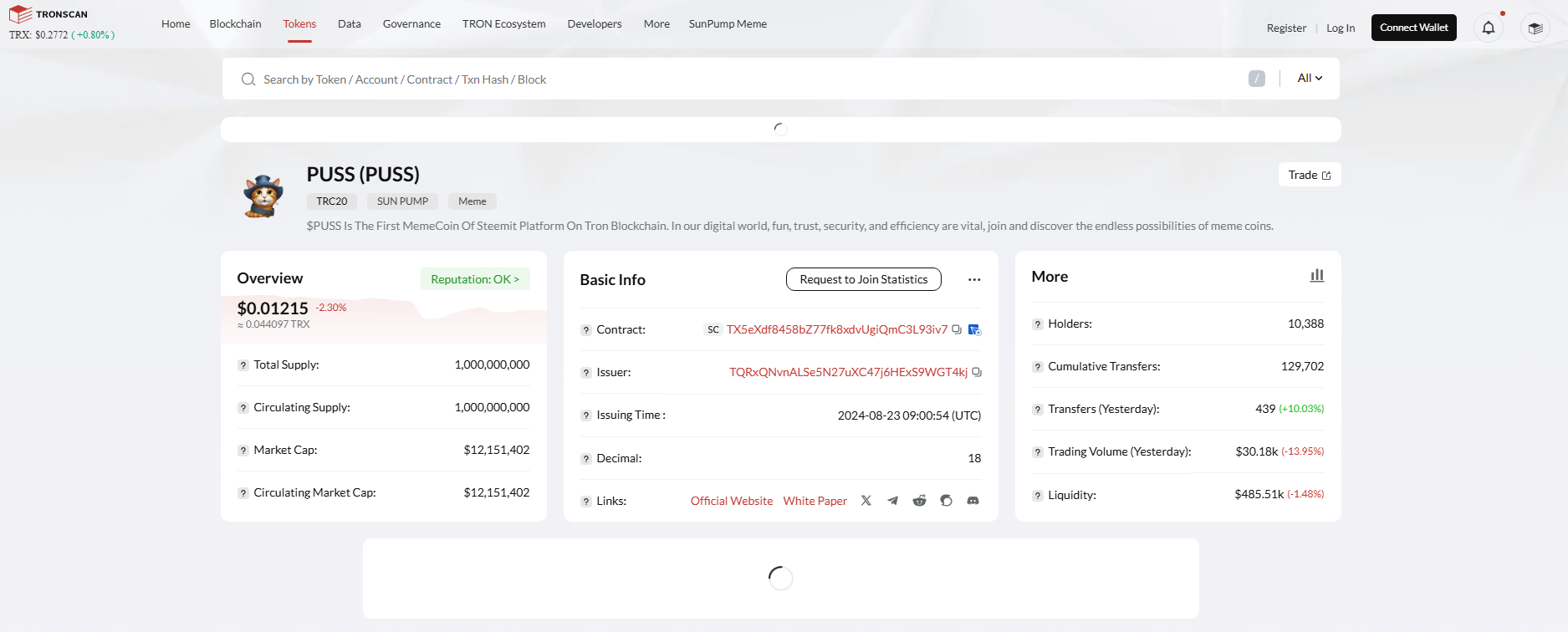This screenshot has width=1568, height=632.
Task: Click the SUN PUMP tag
Action: (402, 201)
